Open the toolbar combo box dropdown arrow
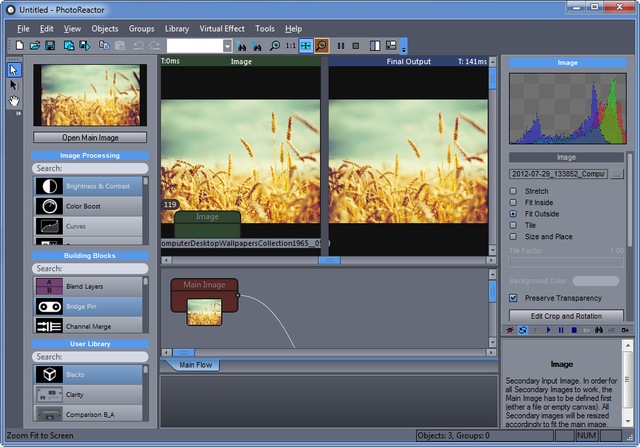This screenshot has height=447, width=640. click(x=227, y=46)
